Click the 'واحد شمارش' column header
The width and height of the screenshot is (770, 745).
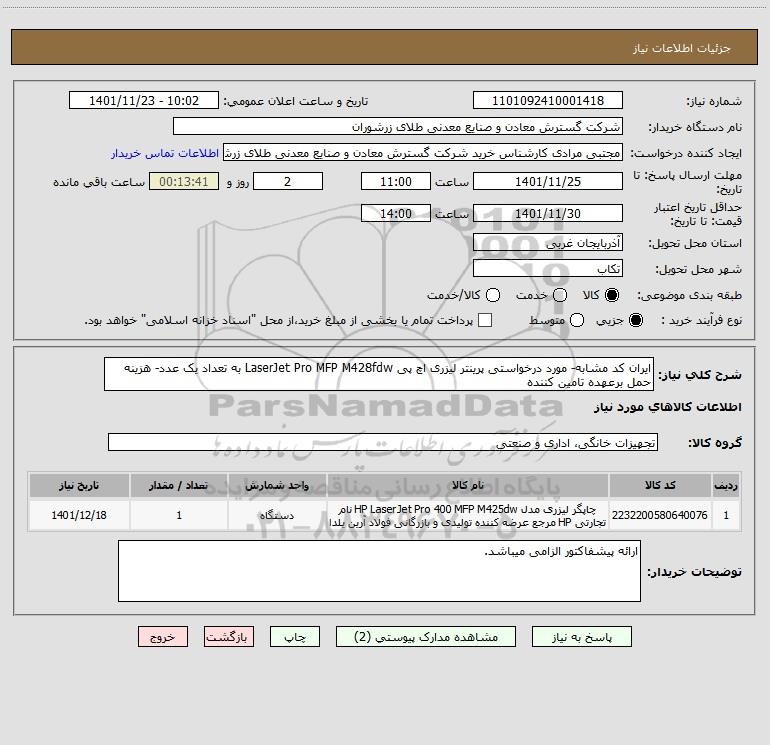(277, 485)
